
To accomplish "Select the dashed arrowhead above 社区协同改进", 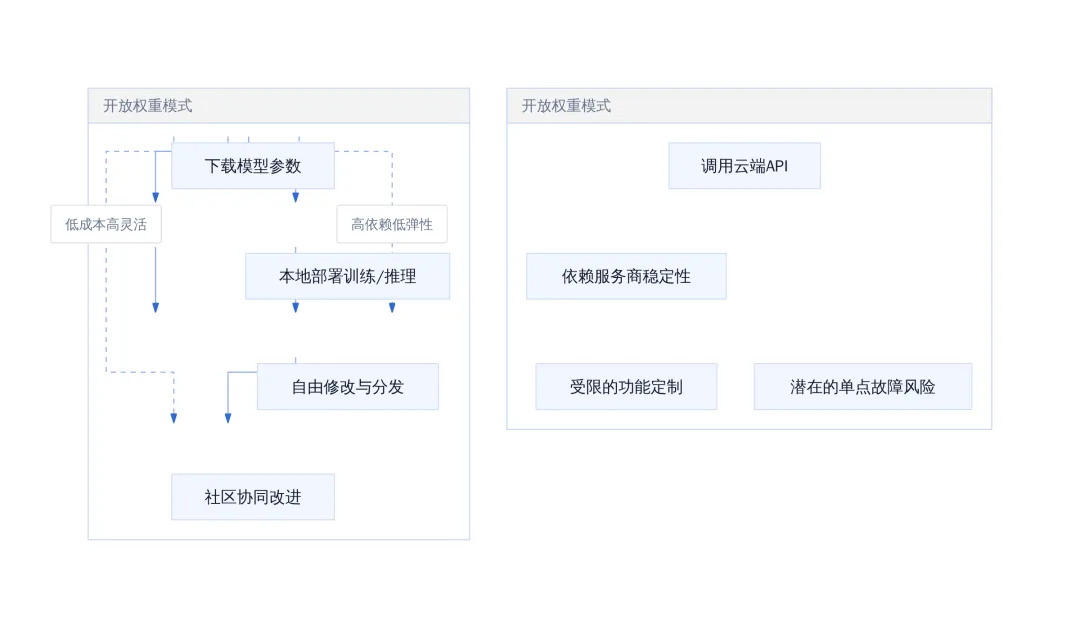I will tap(174, 418).
